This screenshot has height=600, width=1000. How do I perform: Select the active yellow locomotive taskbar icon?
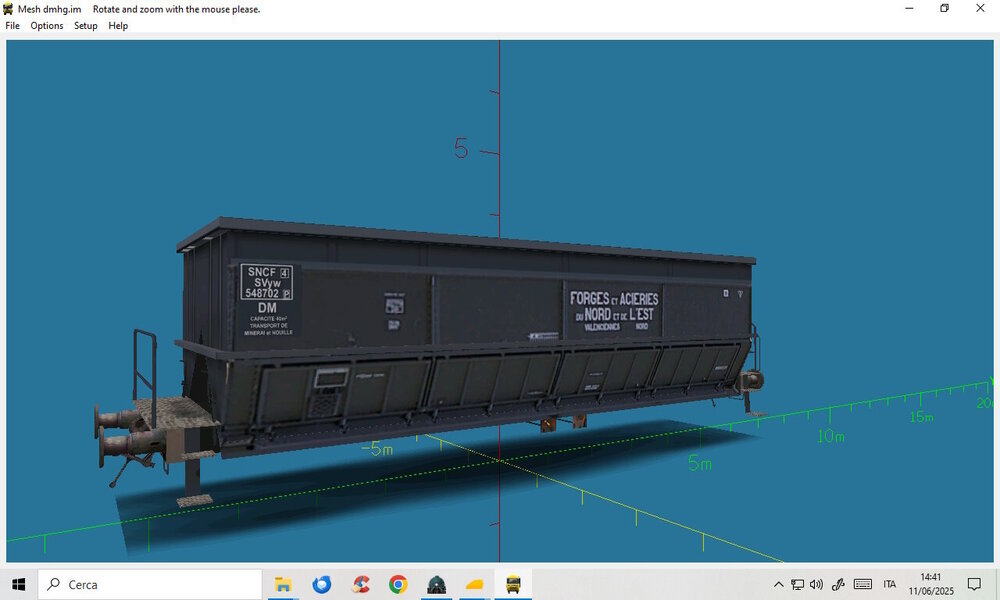pos(513,584)
